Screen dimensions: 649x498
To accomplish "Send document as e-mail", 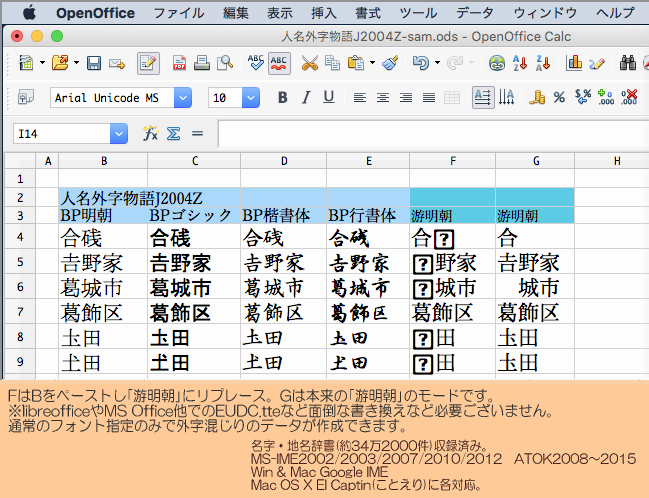I will [x=117, y=63].
